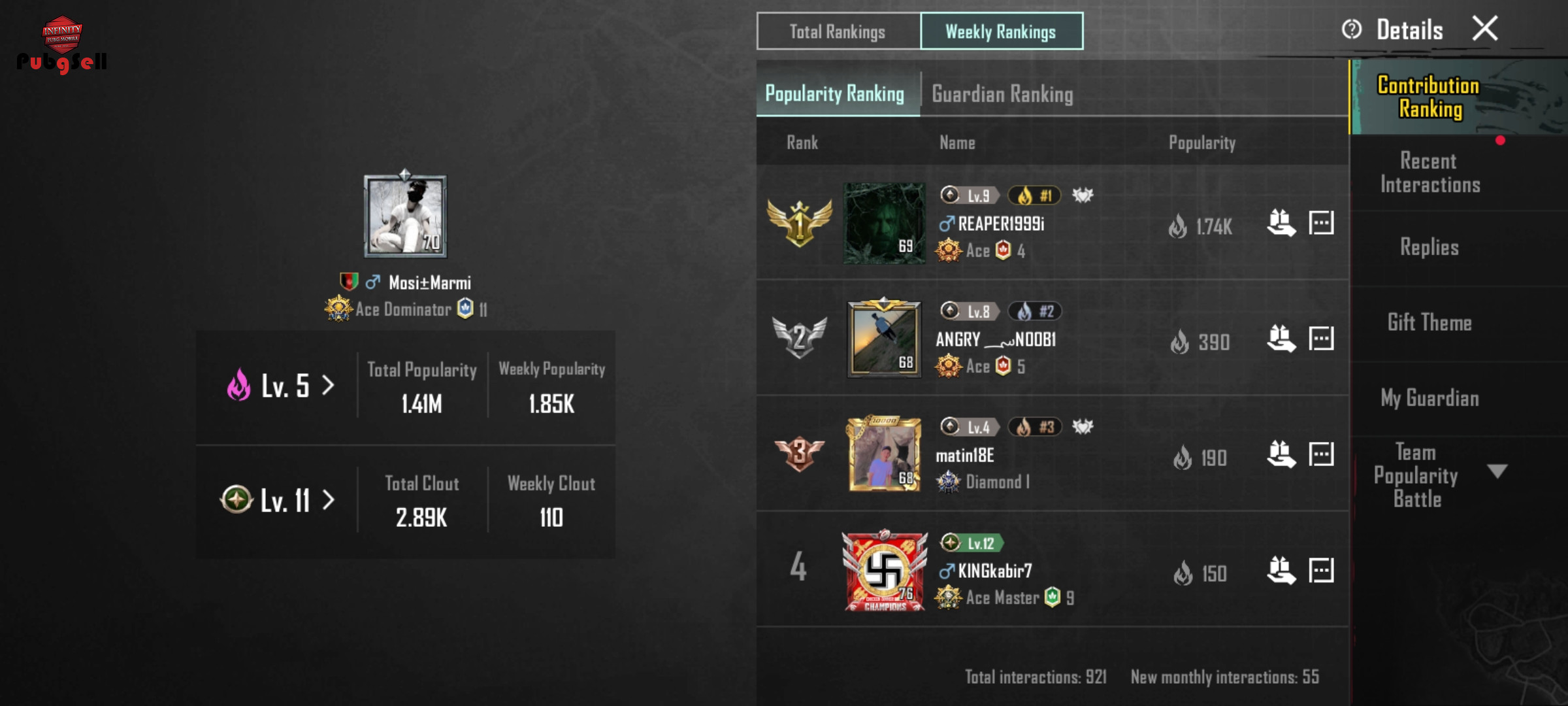The width and height of the screenshot is (1568, 706).
Task: Open Recent Interactions section
Action: 1430,173
